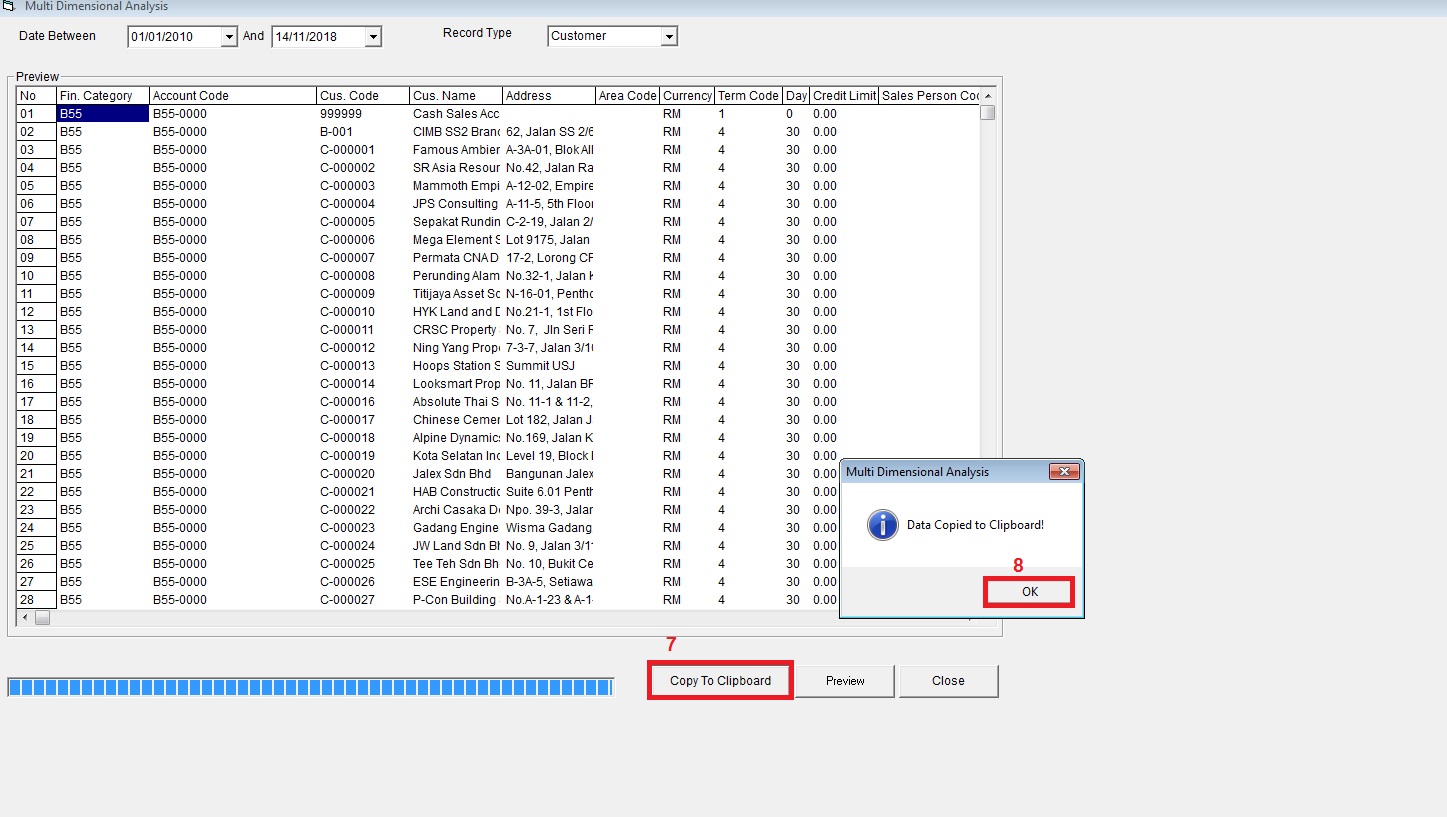Click the Cus. Name column header
The image size is (1447, 817).
tap(455, 96)
